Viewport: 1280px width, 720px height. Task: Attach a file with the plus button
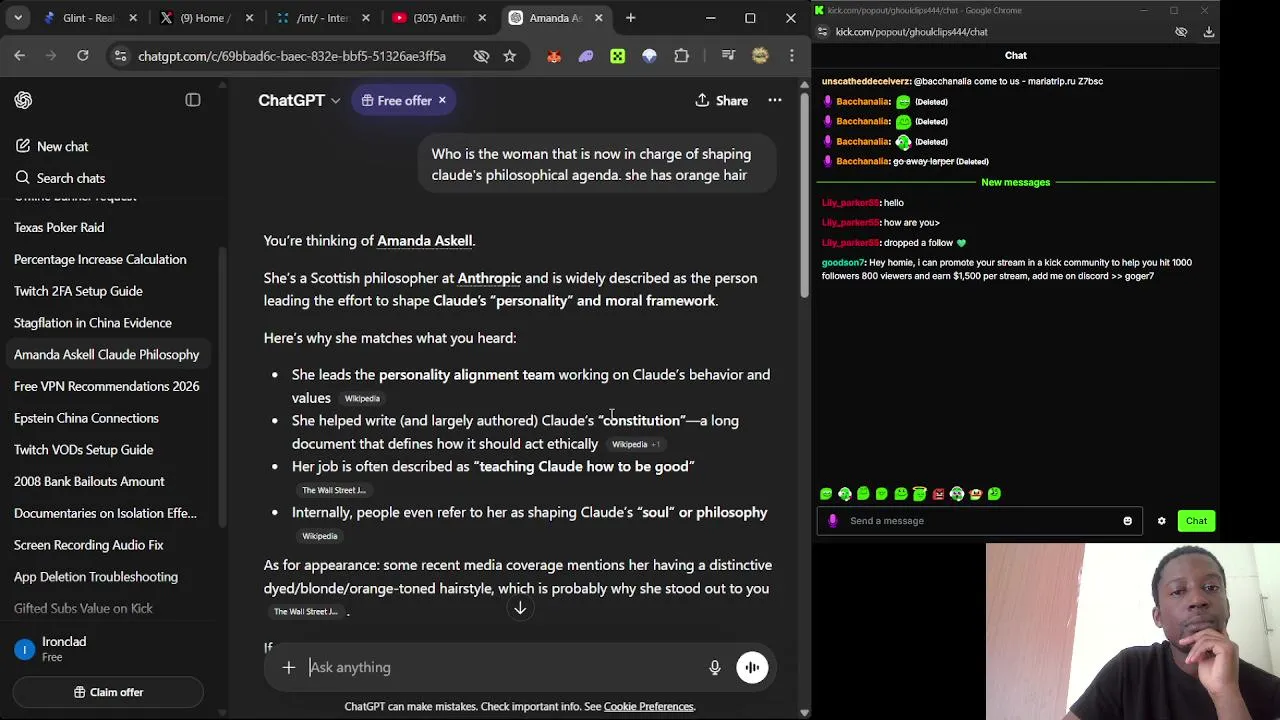pos(288,667)
